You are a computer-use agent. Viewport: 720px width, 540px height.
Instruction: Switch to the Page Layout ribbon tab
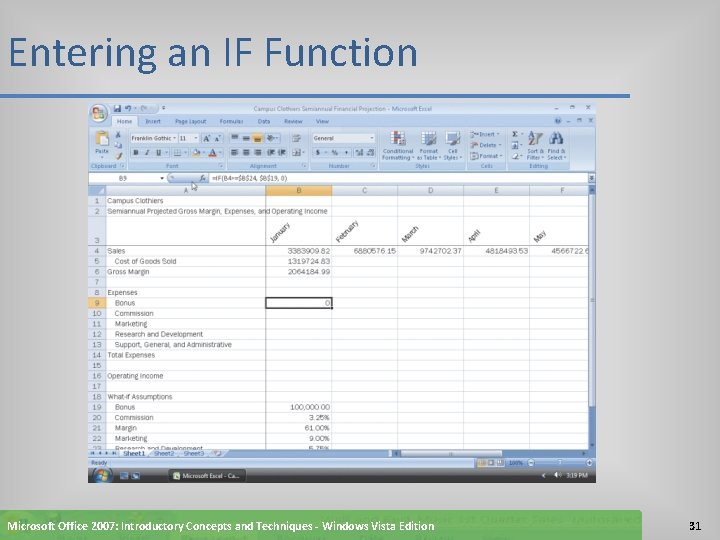[191, 121]
